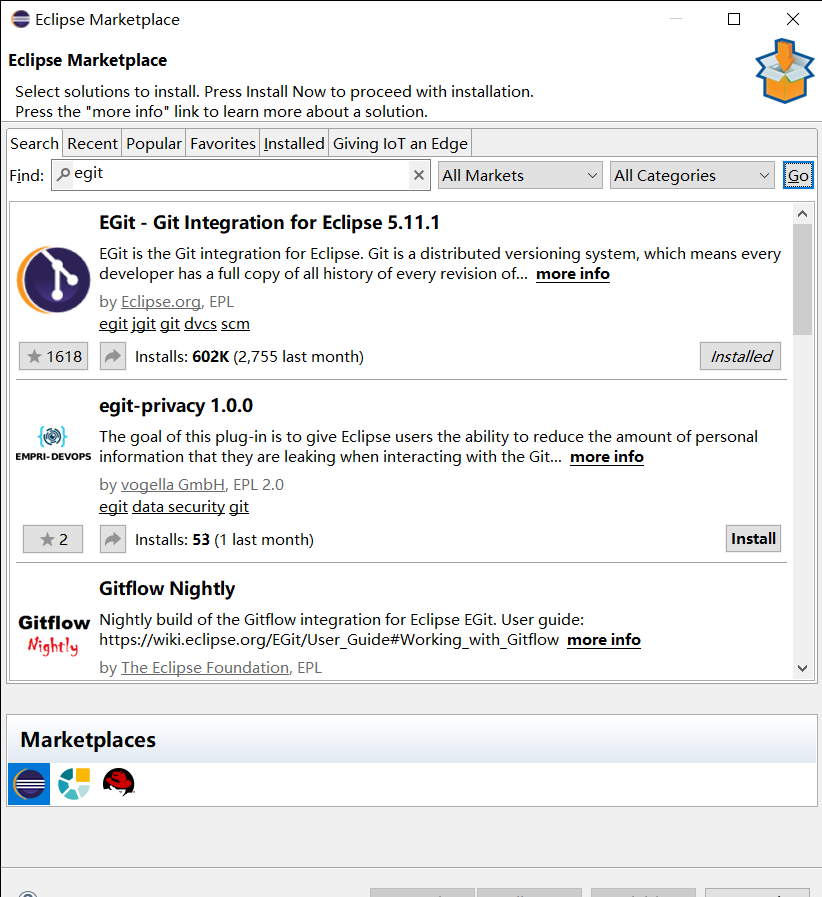
Task: Click the git tag under EGit entry
Action: coord(170,324)
